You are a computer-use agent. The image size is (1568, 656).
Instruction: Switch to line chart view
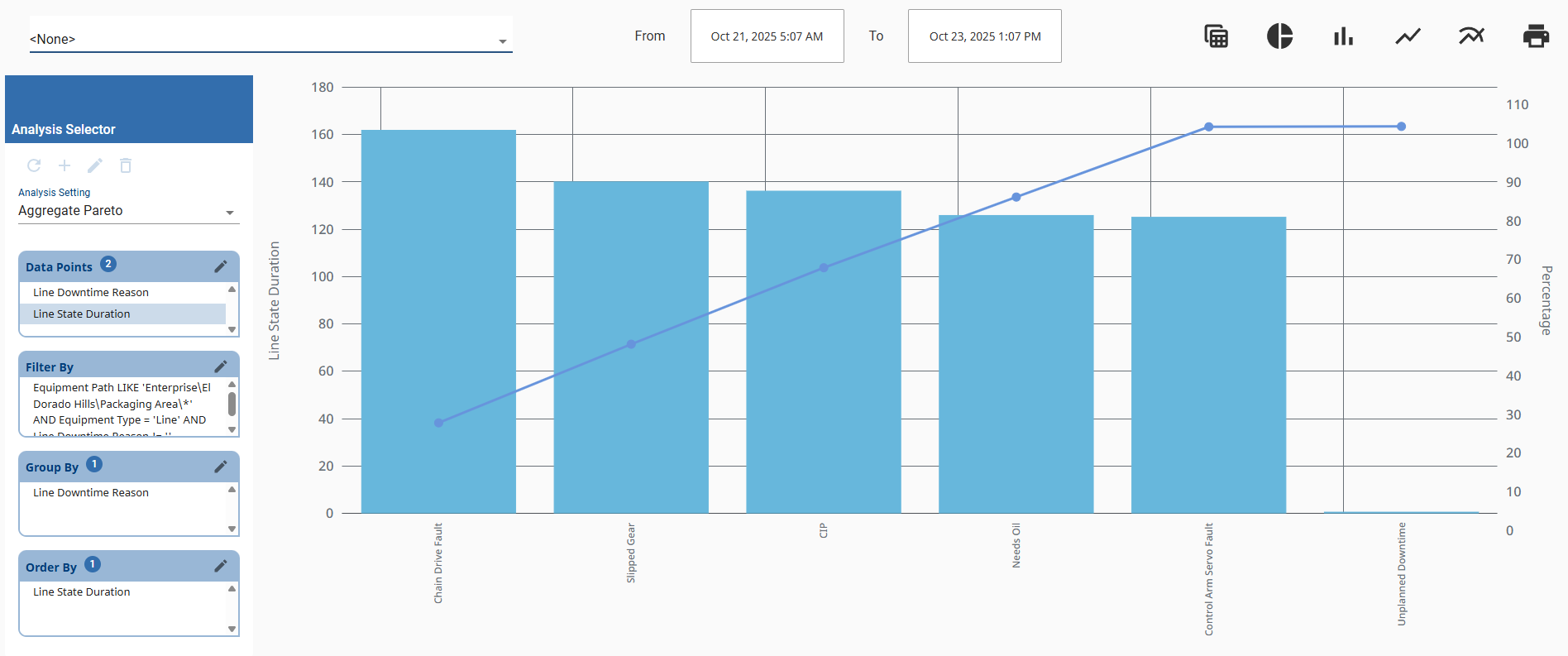[x=1408, y=36]
